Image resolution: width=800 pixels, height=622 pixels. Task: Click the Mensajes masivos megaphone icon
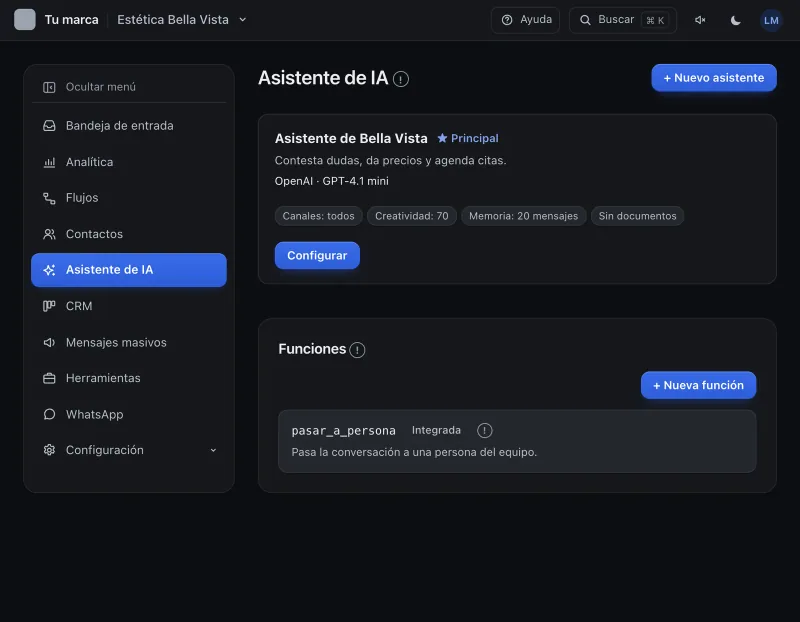49,342
